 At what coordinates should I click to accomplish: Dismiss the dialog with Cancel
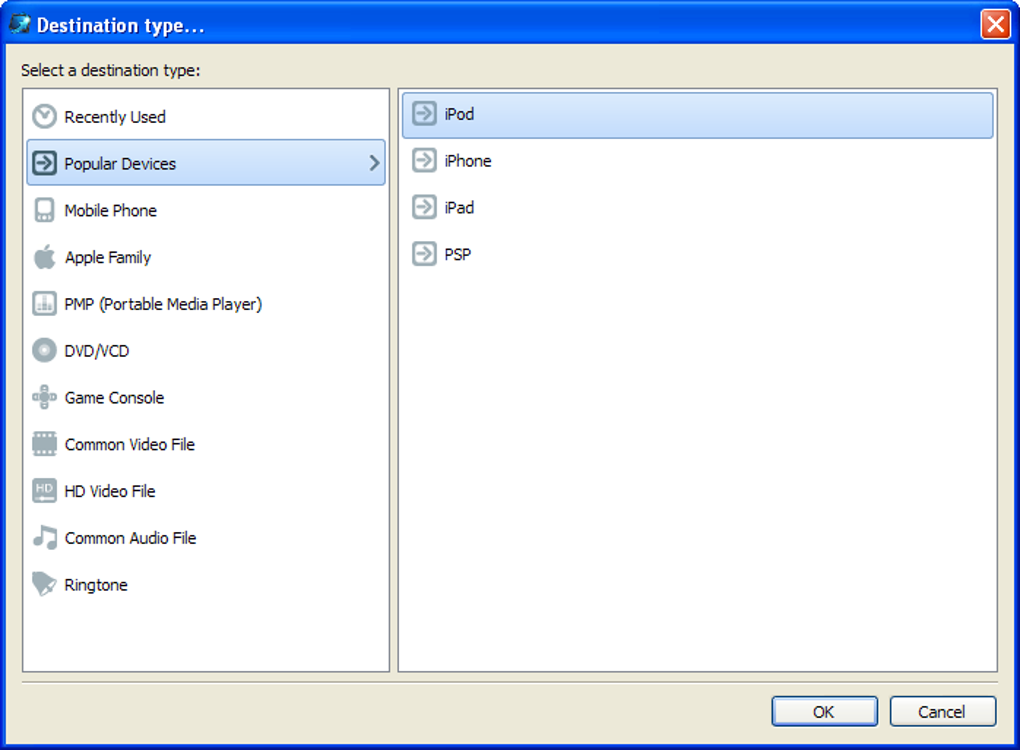coord(942,712)
